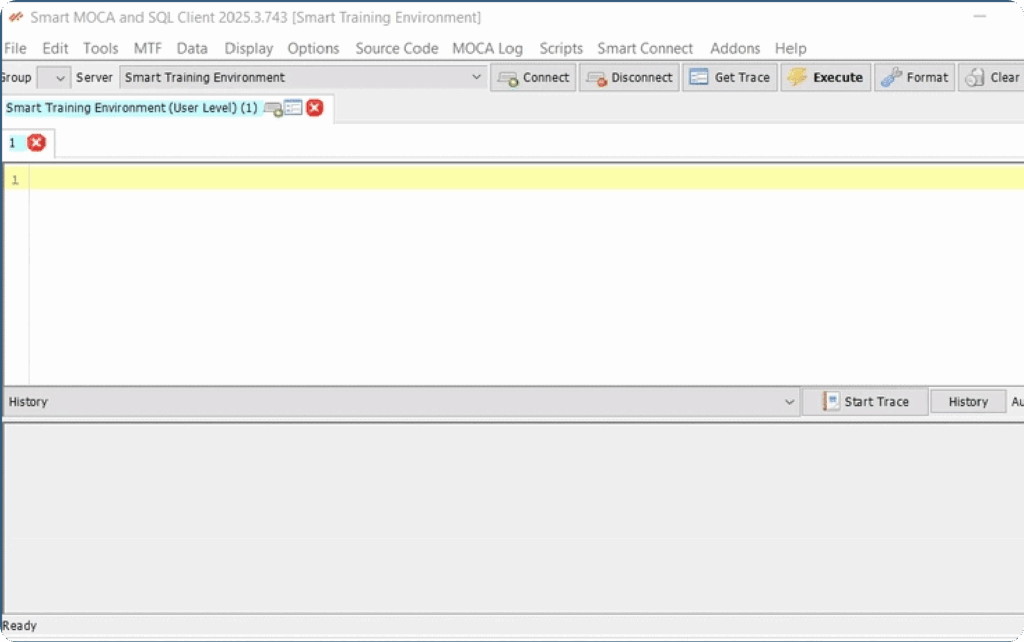The width and height of the screenshot is (1024, 642).
Task: Open the Tools menu
Action: click(101, 48)
